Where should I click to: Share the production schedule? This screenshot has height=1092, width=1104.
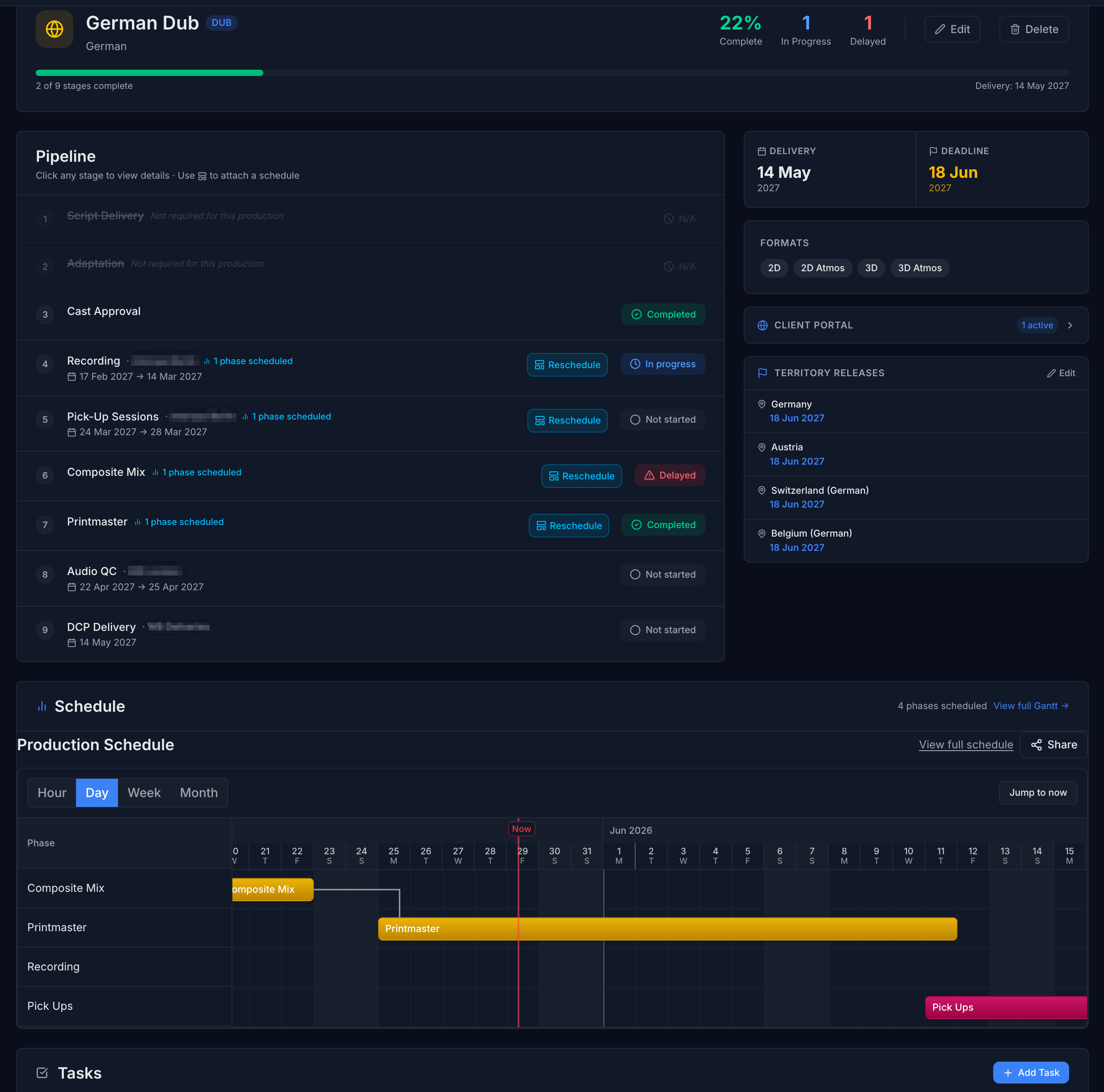click(x=1053, y=745)
